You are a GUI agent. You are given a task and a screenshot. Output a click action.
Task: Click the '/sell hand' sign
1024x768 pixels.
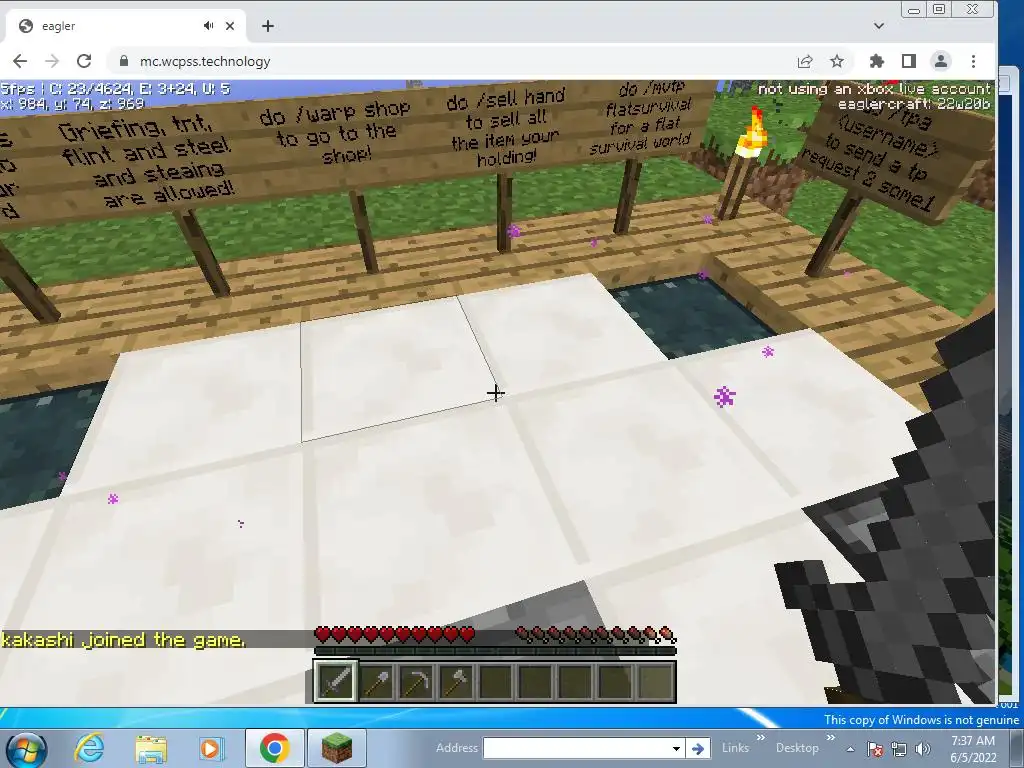coord(505,127)
